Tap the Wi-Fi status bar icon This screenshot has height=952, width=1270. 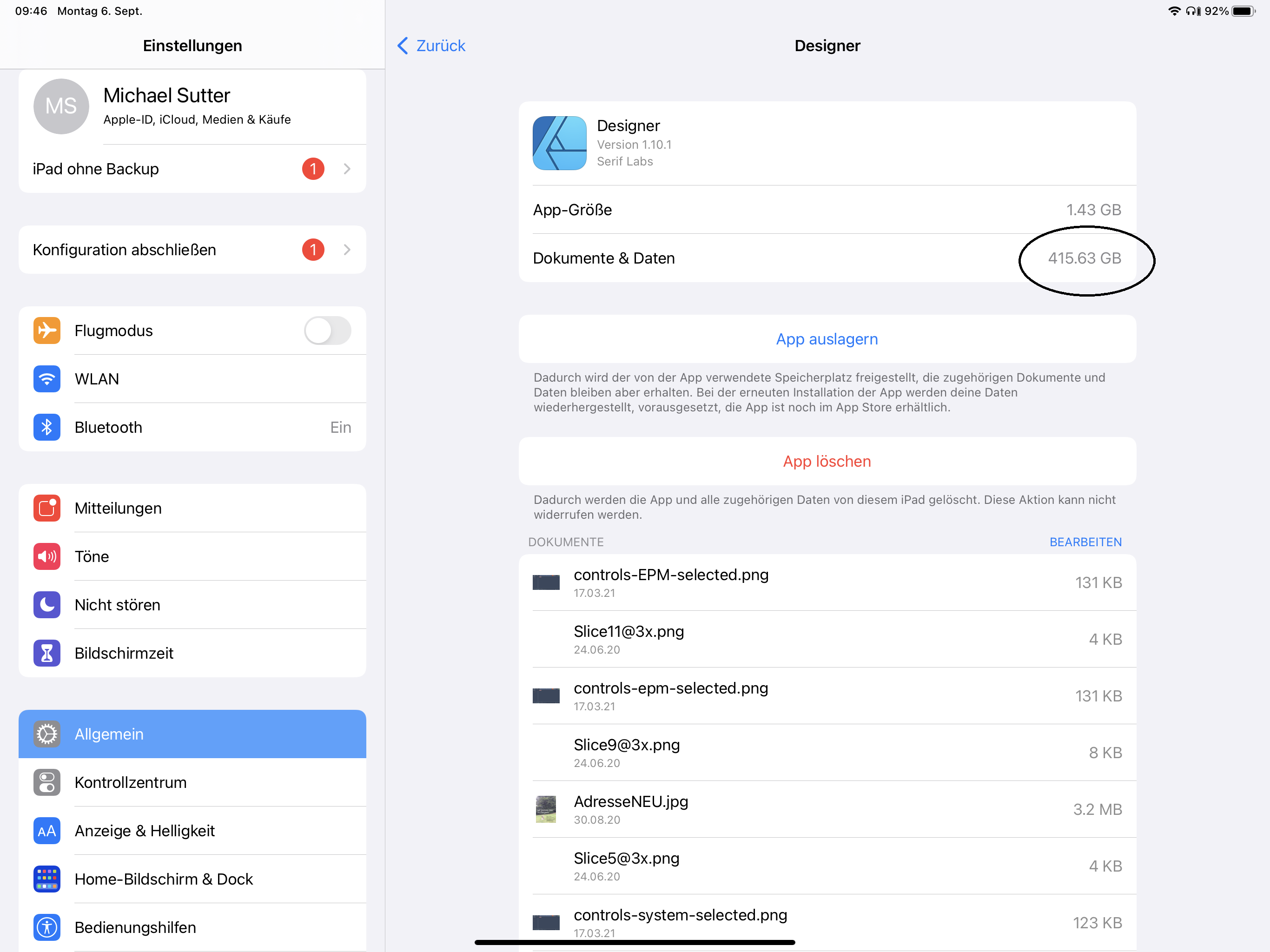(x=1175, y=11)
